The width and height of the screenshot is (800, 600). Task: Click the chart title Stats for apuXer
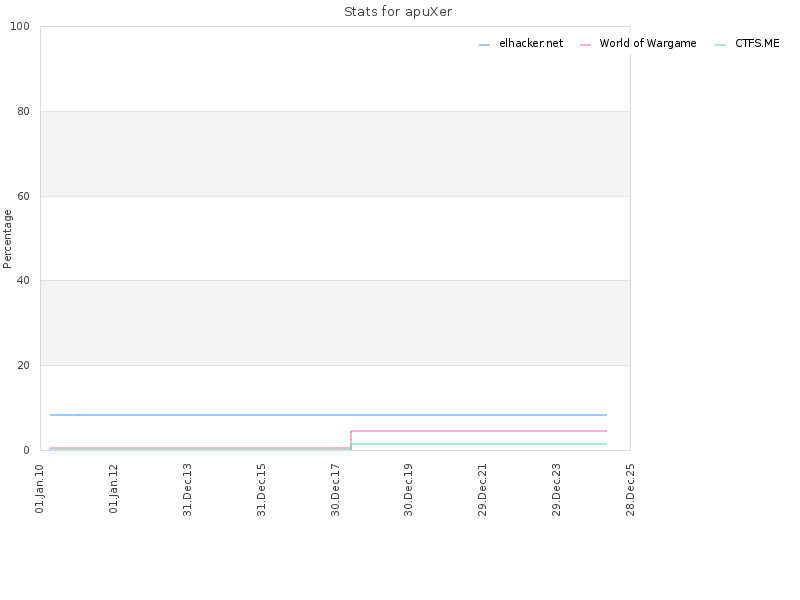398,12
